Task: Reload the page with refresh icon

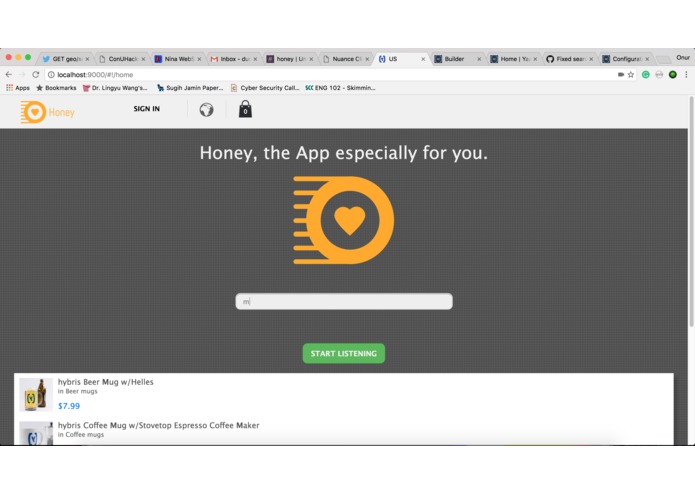Action: [x=36, y=74]
